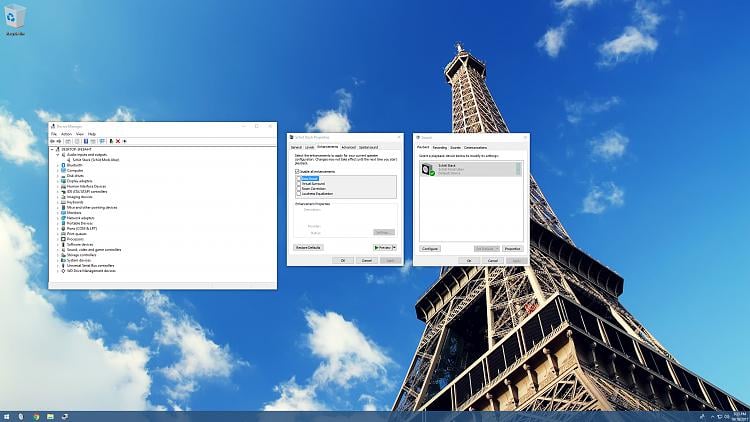Click the Configure button in Sound dialog

(x=430, y=248)
